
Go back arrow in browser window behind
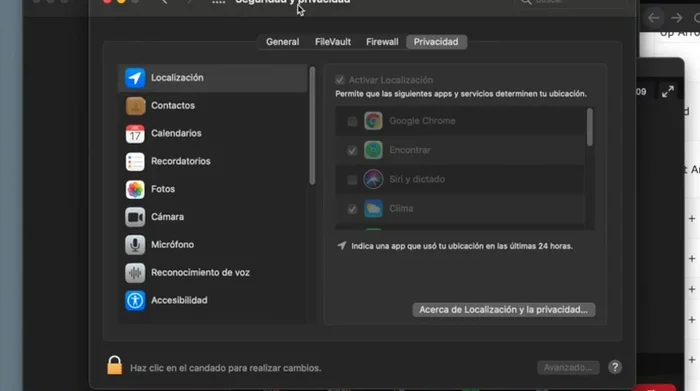pyautogui.click(x=654, y=18)
